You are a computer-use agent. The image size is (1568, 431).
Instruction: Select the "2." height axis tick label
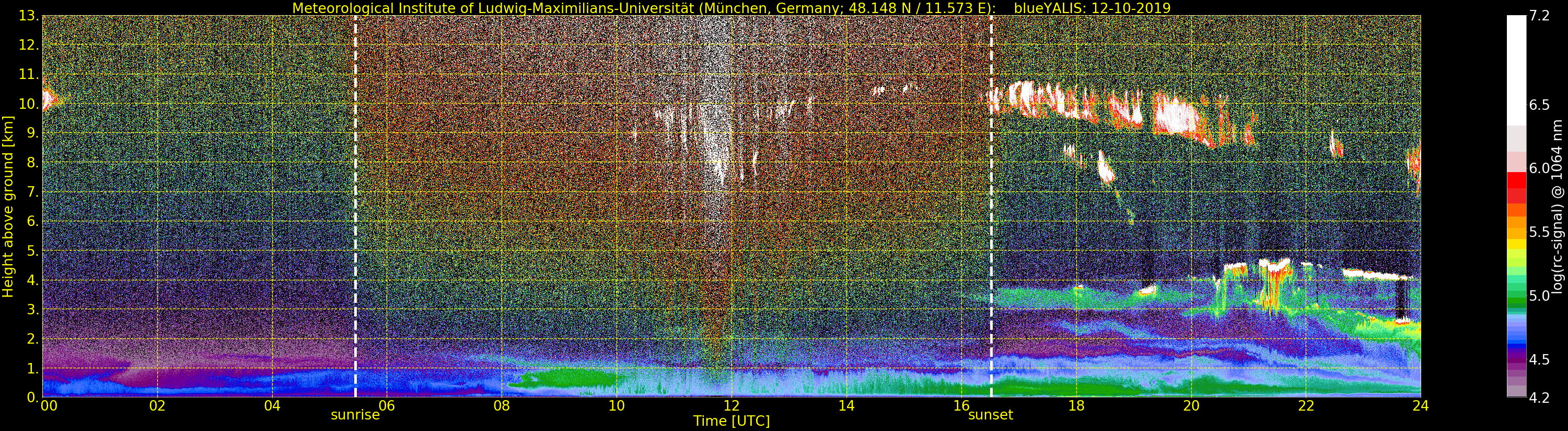(x=33, y=339)
